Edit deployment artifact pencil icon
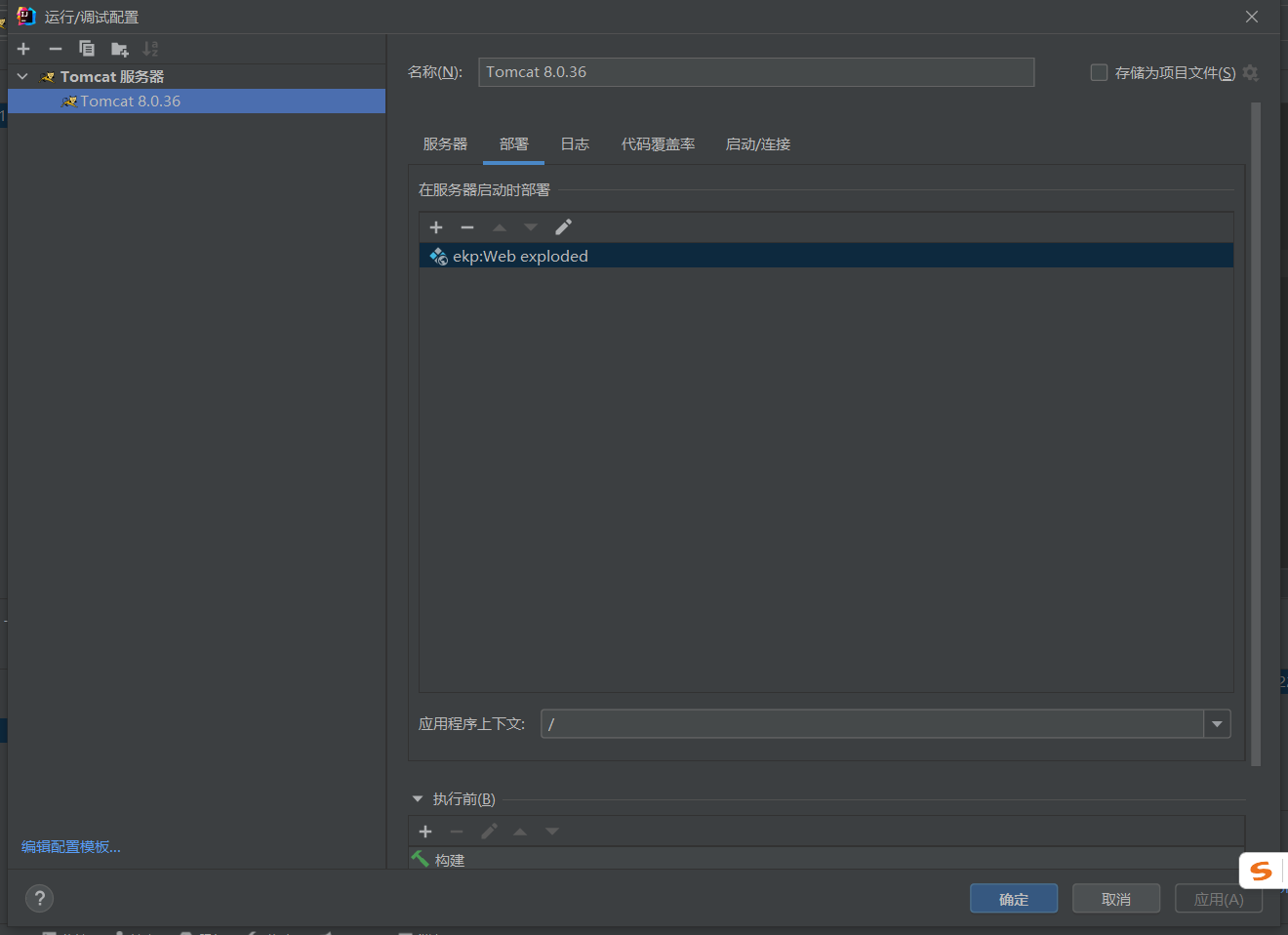This screenshot has width=1288, height=935. coord(563,227)
